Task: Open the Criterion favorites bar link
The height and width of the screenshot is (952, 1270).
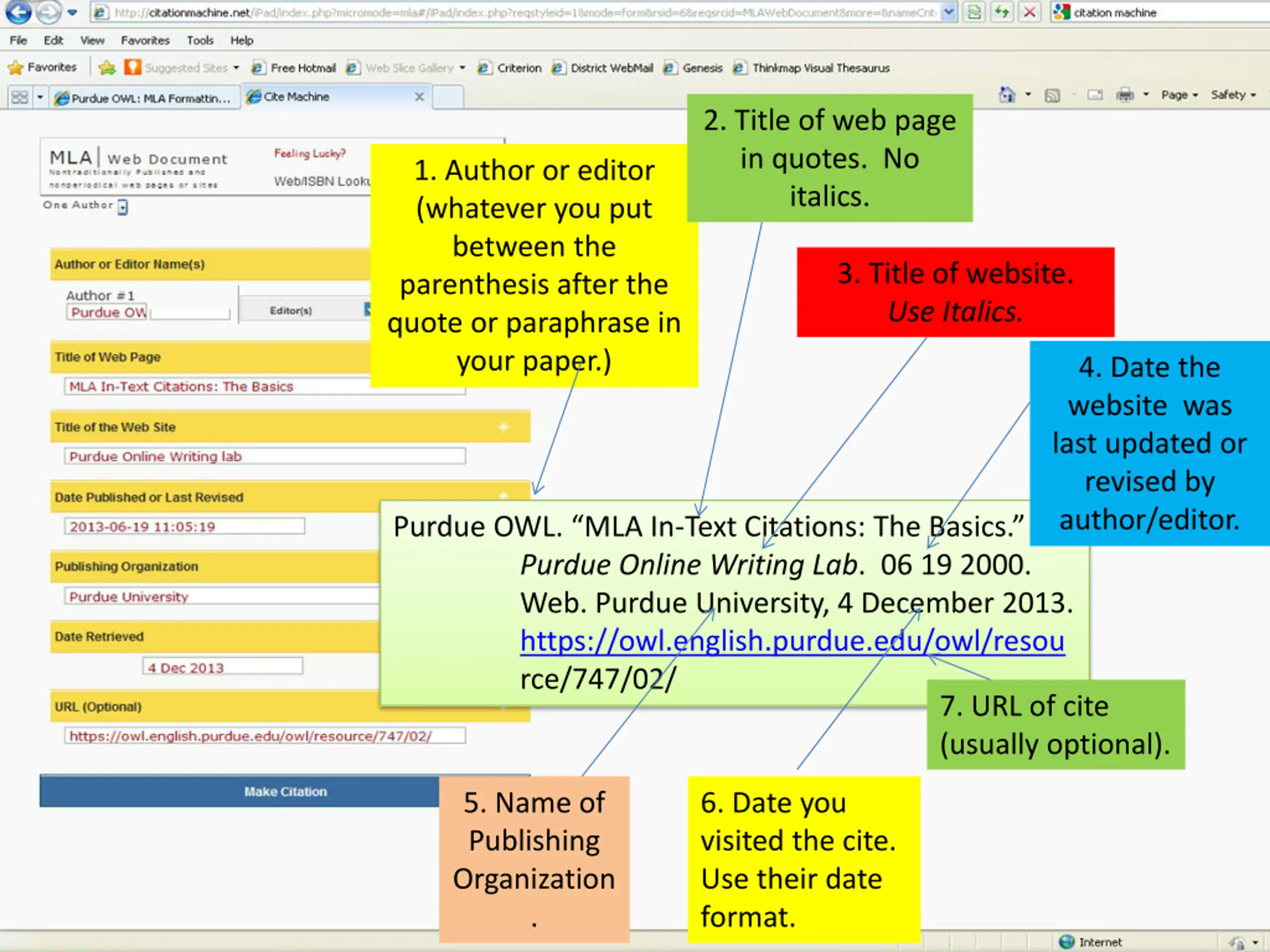Action: point(510,68)
